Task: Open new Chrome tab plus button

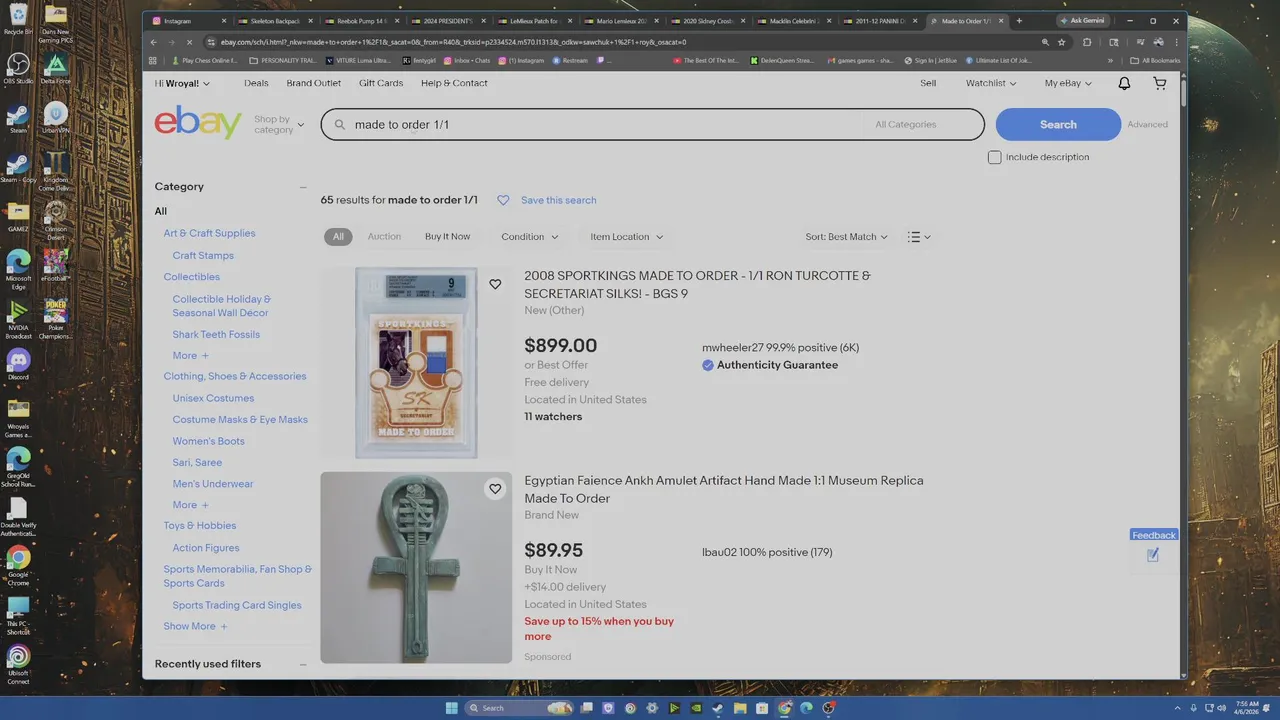Action: 1019,21
